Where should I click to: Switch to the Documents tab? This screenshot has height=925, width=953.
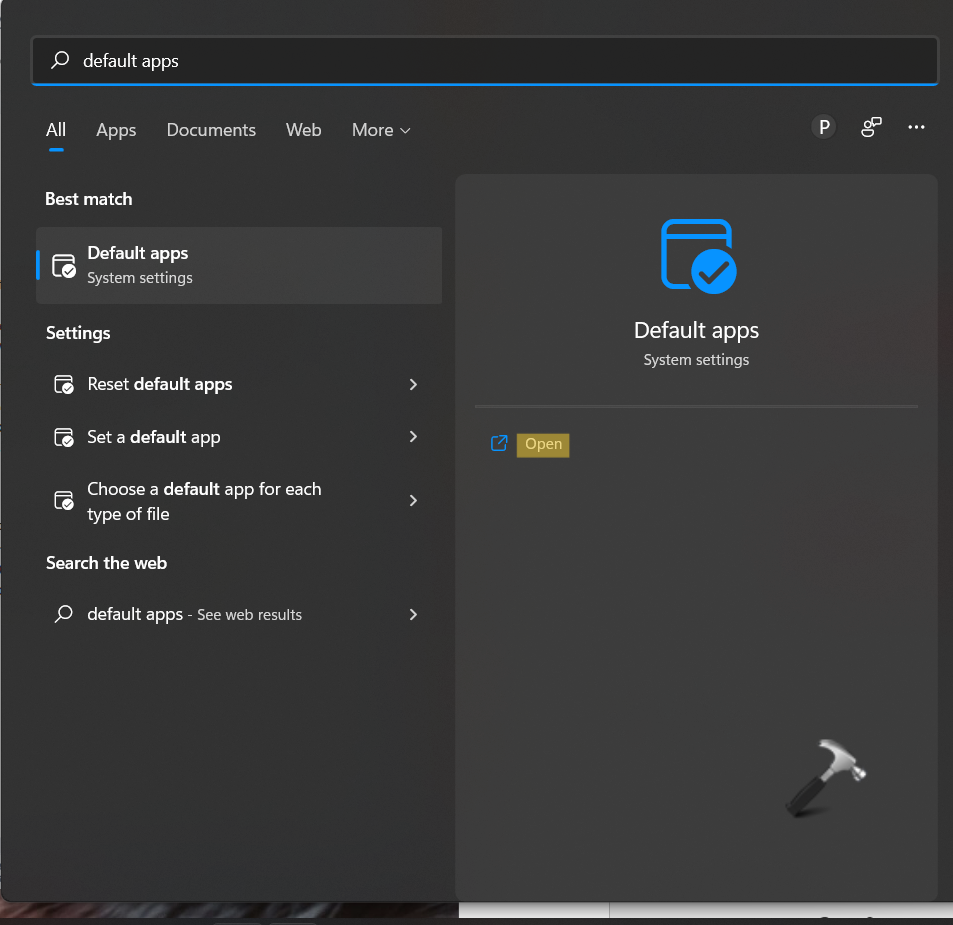click(211, 130)
